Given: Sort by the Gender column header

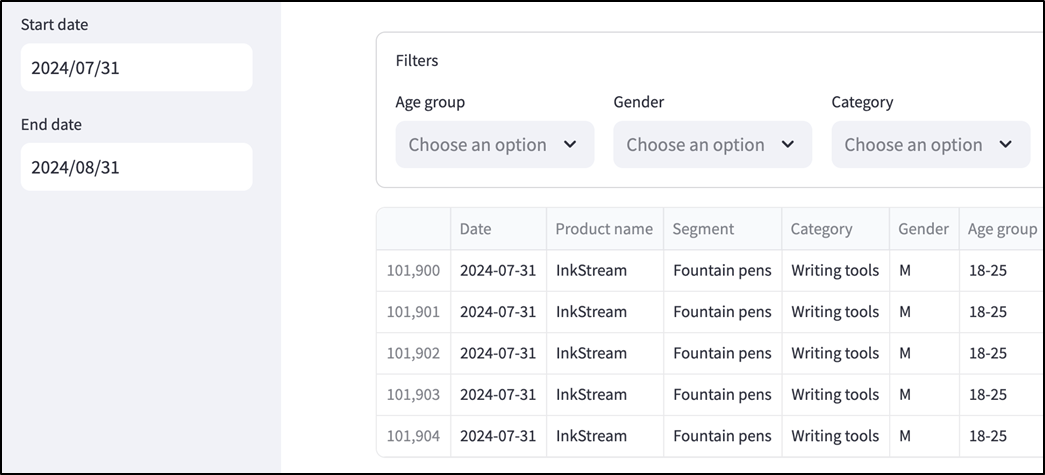Looking at the screenshot, I should (924, 229).
